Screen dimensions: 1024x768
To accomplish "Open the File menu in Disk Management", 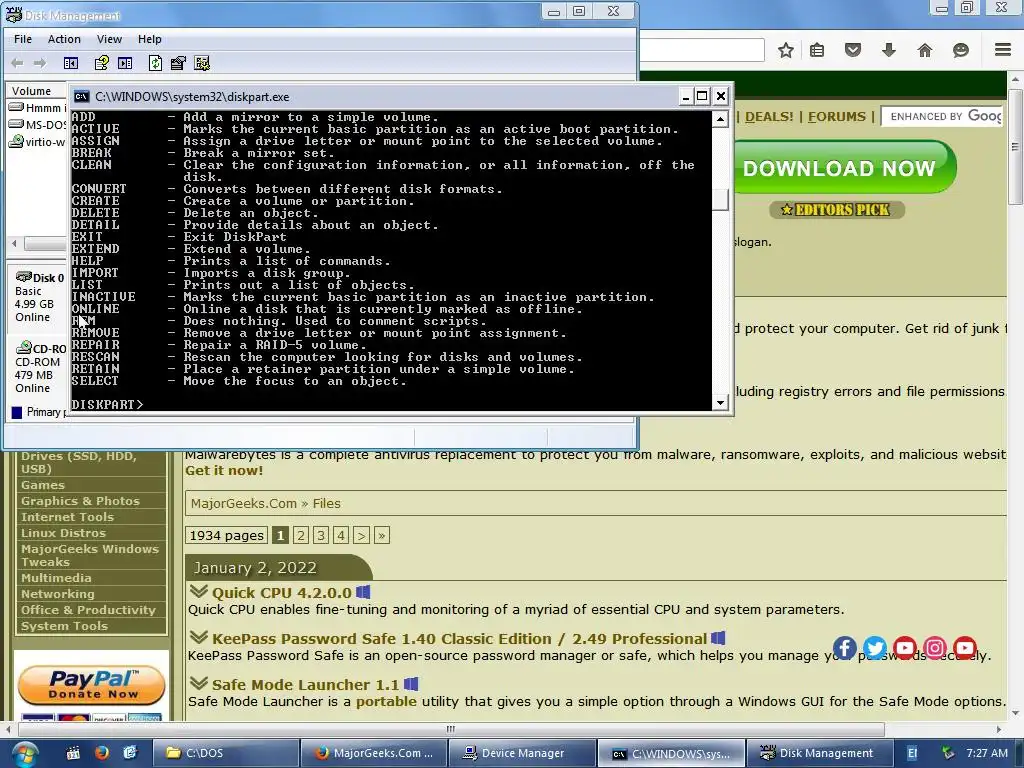I will tap(23, 39).
